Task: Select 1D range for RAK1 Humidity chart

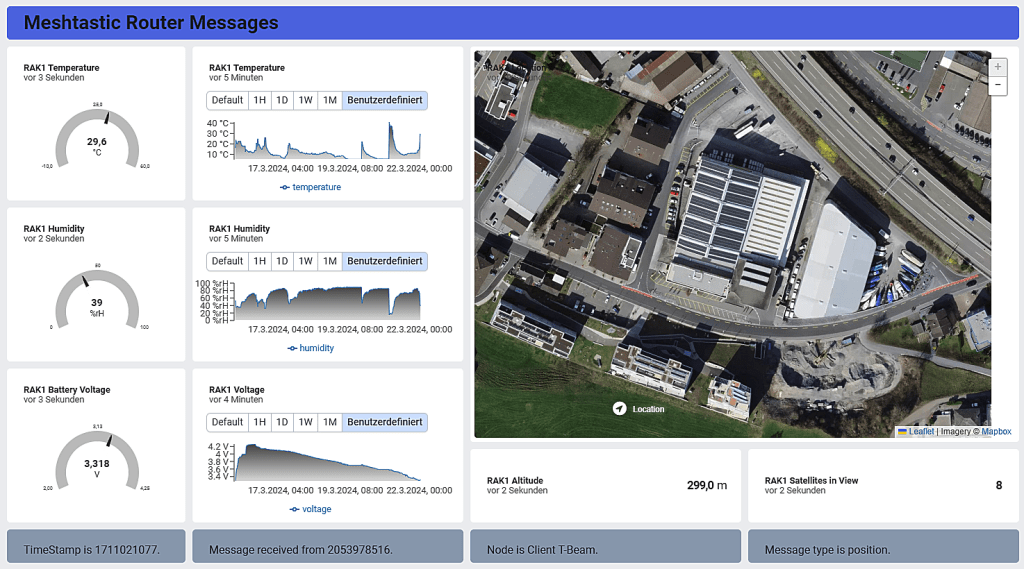Action: click(282, 261)
